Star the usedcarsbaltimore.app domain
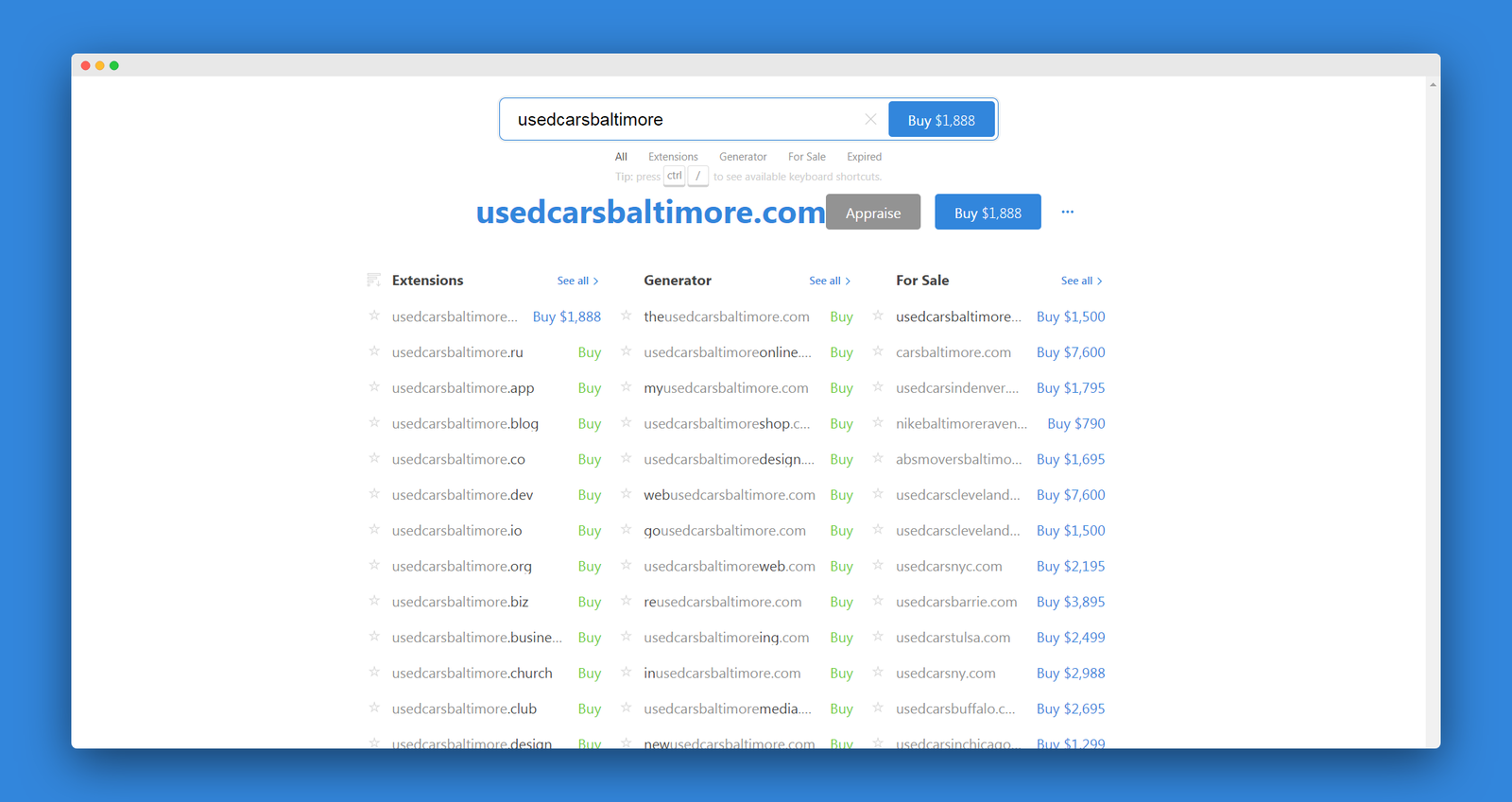 pos(374,387)
